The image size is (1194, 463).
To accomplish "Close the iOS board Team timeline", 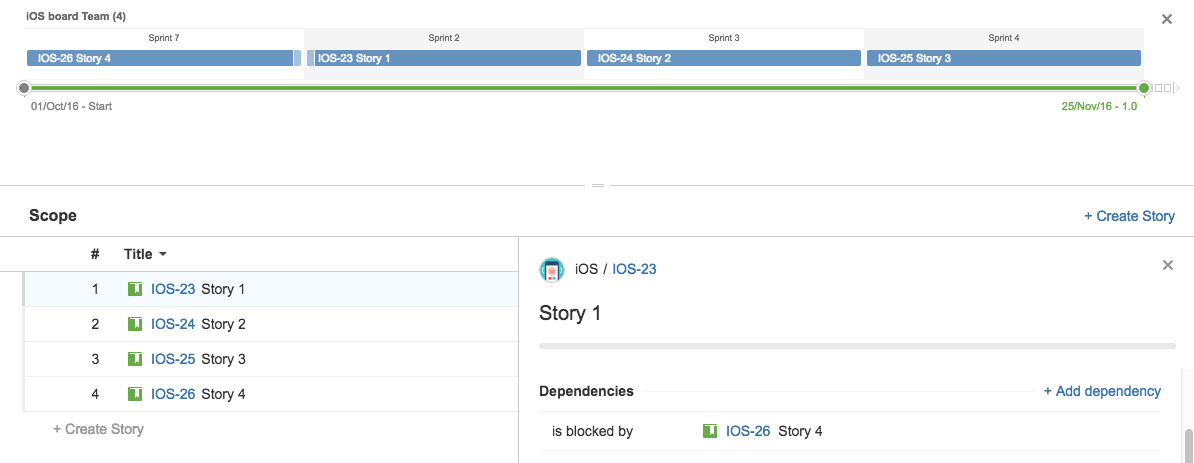I will 1167,19.
